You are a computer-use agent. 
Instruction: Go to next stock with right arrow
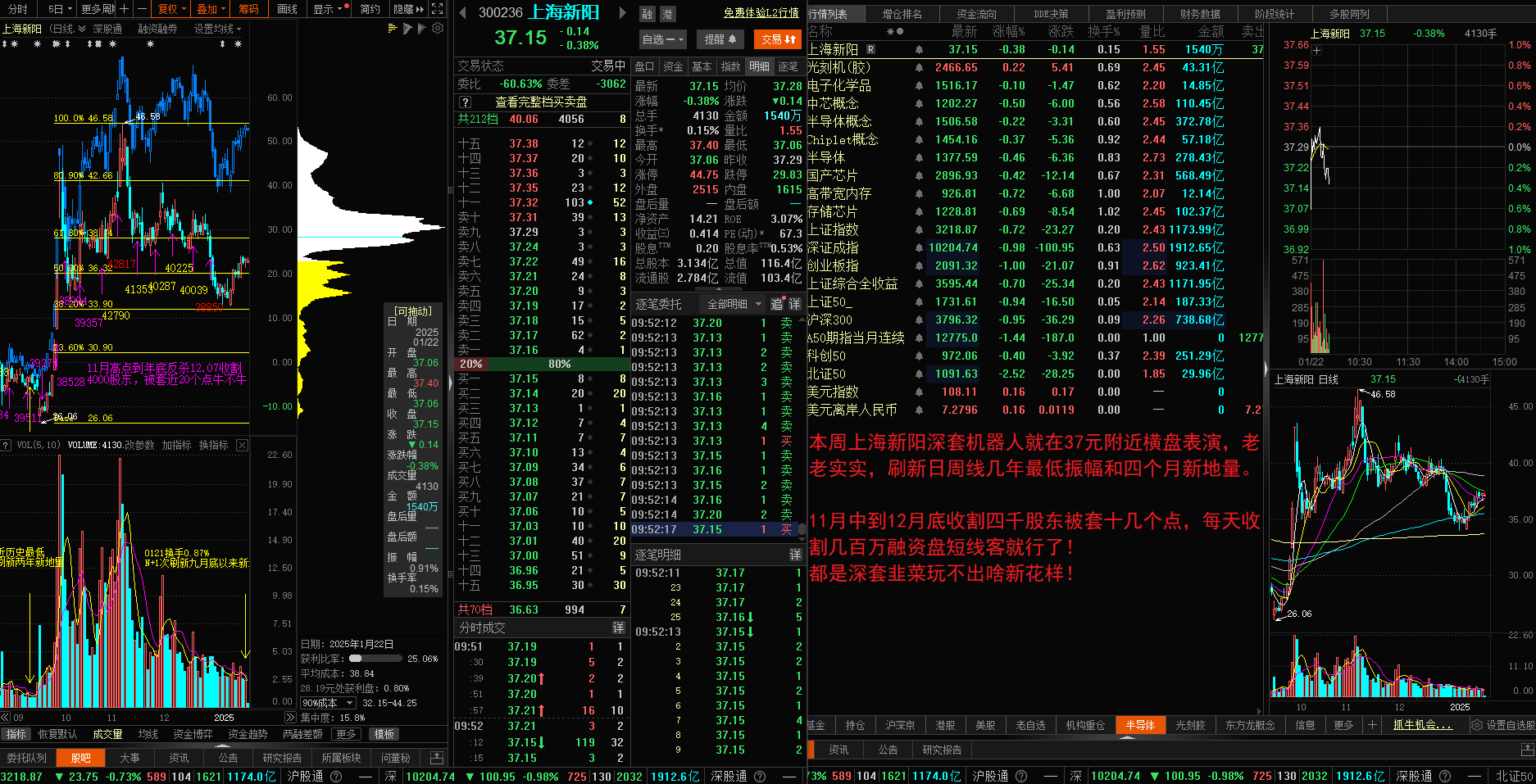pyautogui.click(x=623, y=12)
